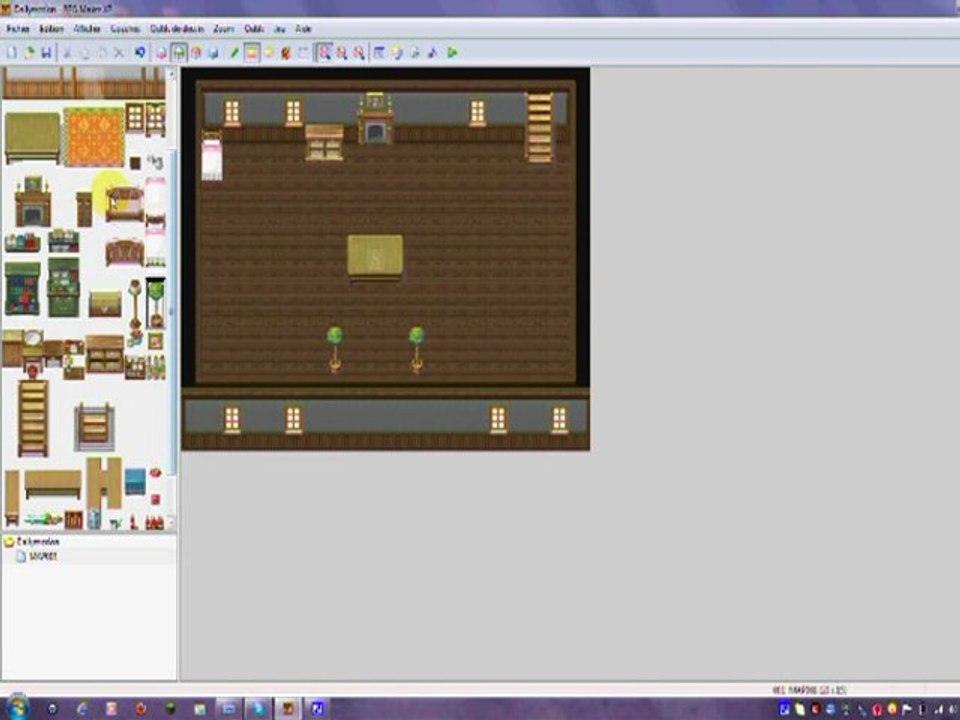This screenshot has height=720, width=960.
Task: Click the Copy toolbar icon
Action: coord(84,53)
